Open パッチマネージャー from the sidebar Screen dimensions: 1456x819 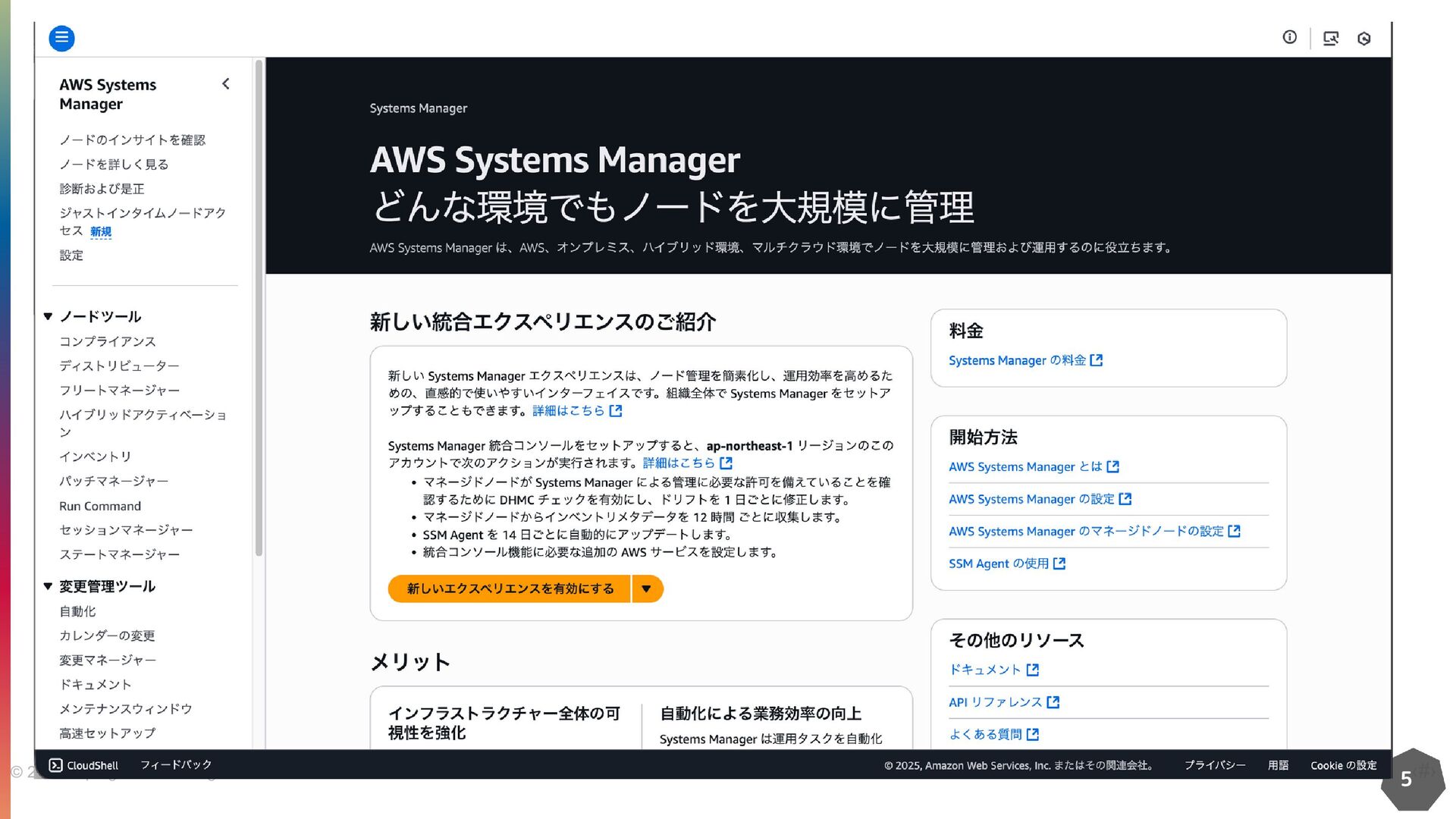pyautogui.click(x=114, y=481)
